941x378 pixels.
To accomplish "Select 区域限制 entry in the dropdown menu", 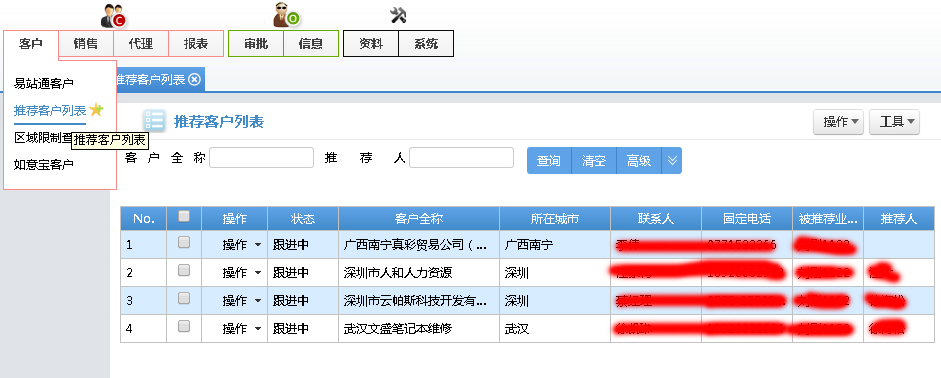I will [x=43, y=137].
